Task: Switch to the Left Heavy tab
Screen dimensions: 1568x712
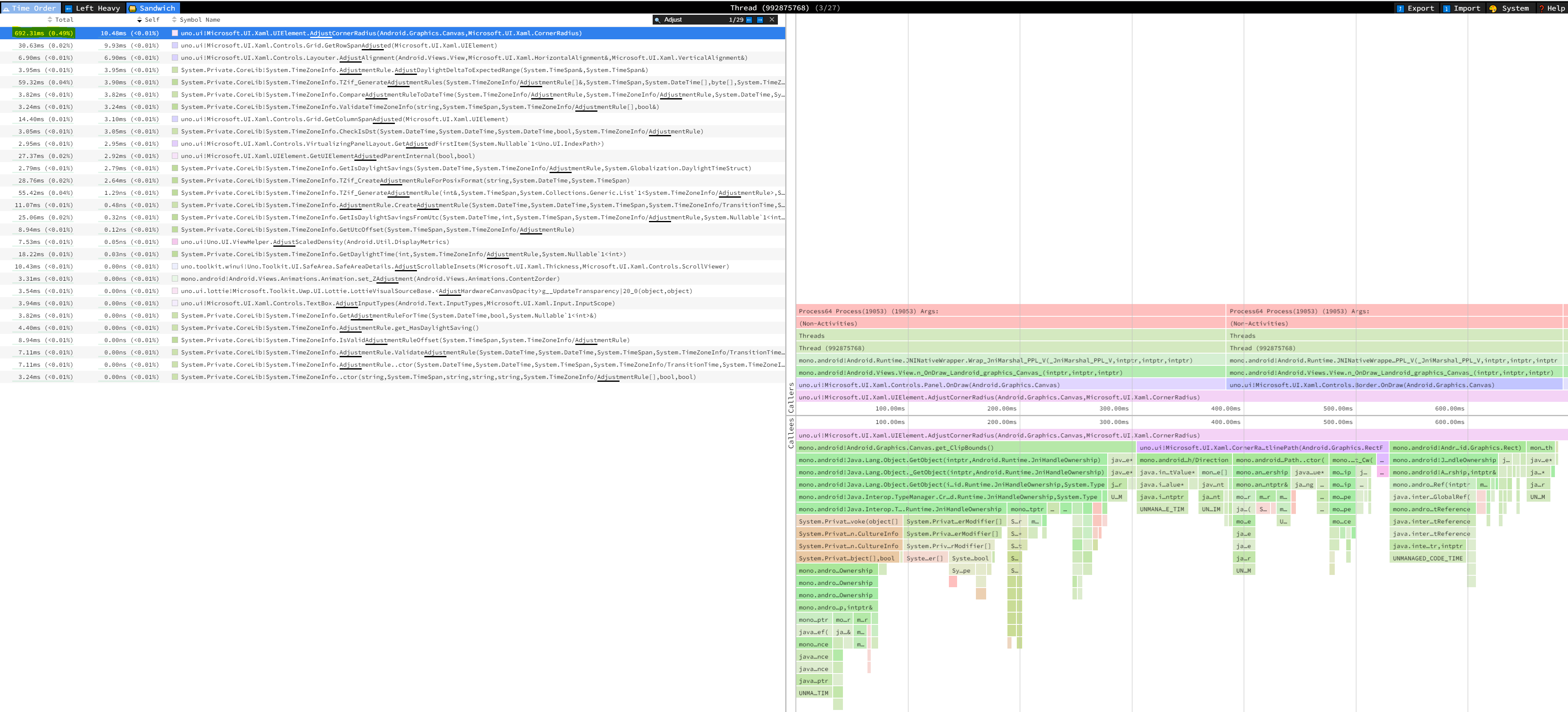Action: click(x=95, y=8)
